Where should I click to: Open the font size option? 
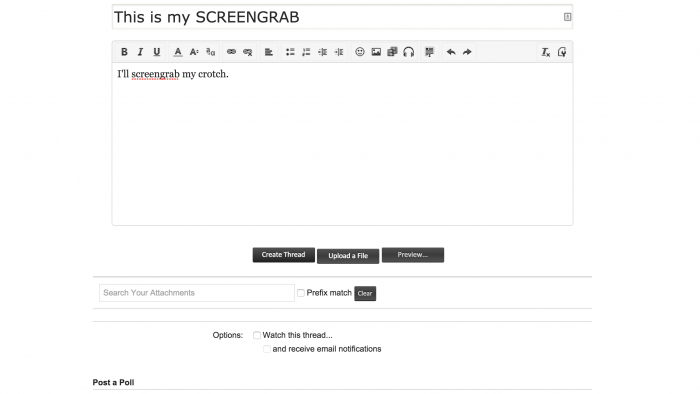[x=194, y=52]
